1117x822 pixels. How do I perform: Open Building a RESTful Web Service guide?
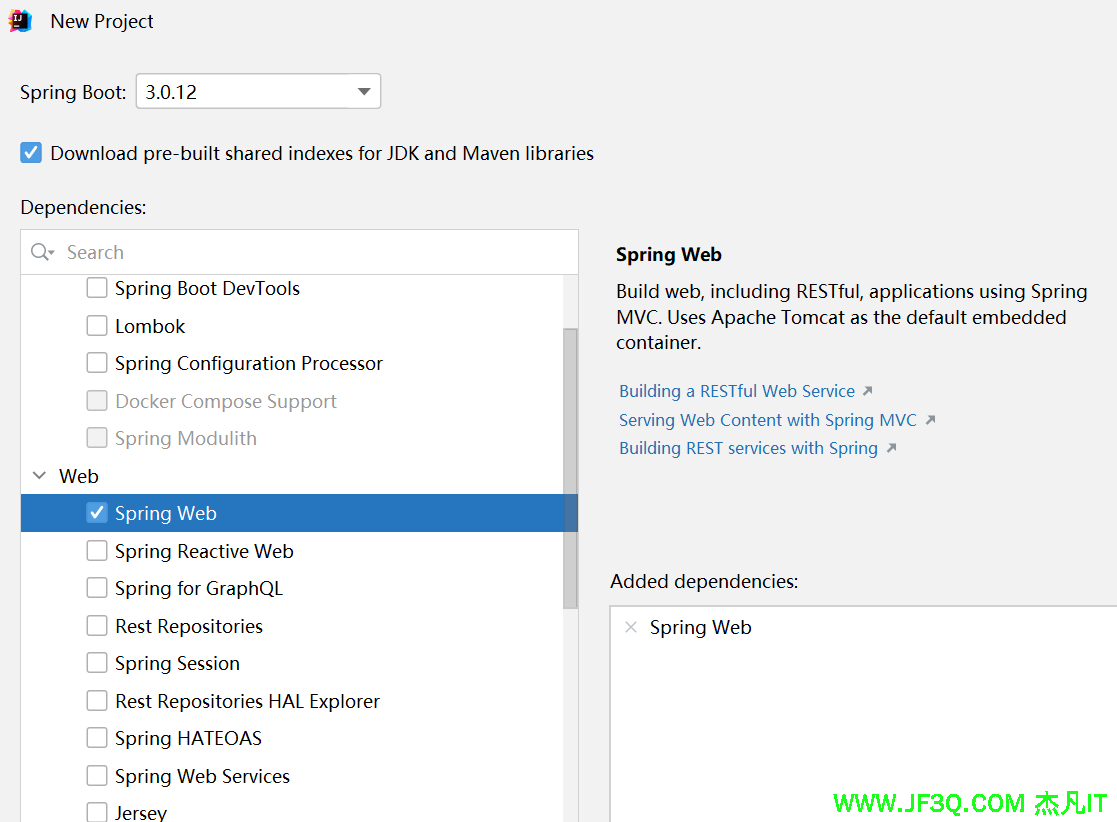pyautogui.click(x=736, y=391)
